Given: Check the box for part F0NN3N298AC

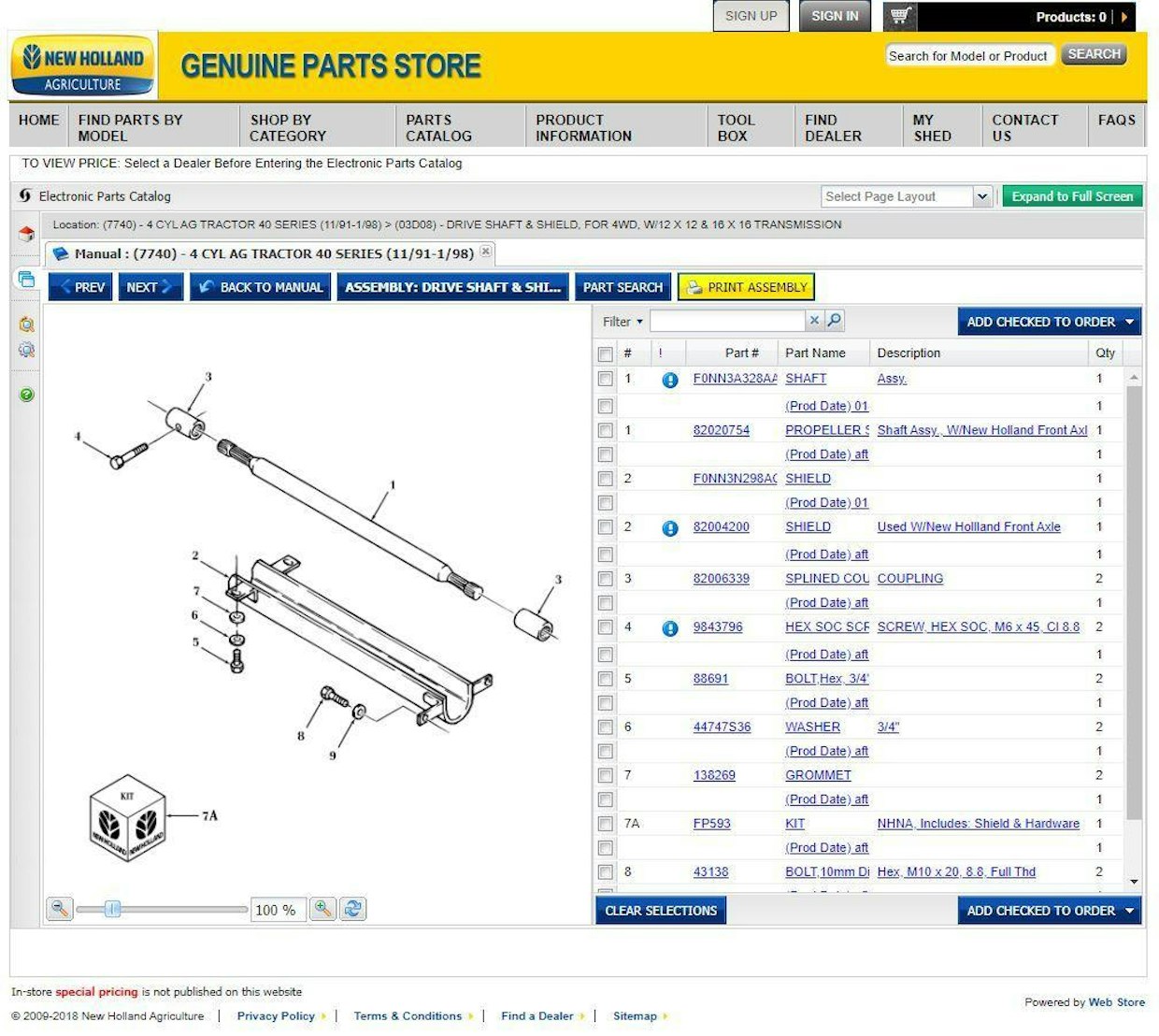Looking at the screenshot, I should click(605, 479).
